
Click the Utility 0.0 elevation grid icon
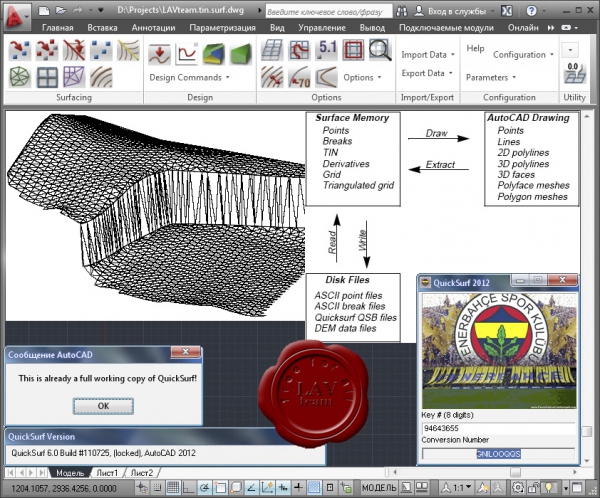tap(574, 73)
